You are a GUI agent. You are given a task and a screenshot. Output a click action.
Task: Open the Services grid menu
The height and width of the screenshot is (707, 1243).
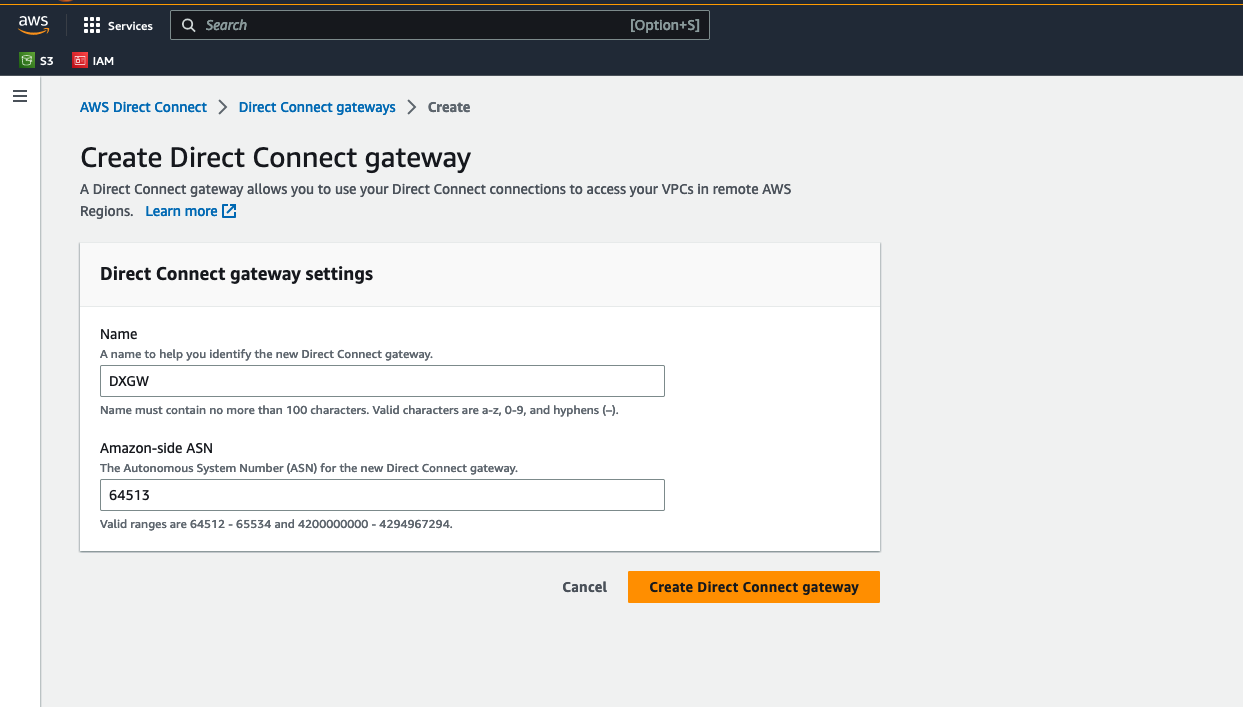[x=117, y=25]
